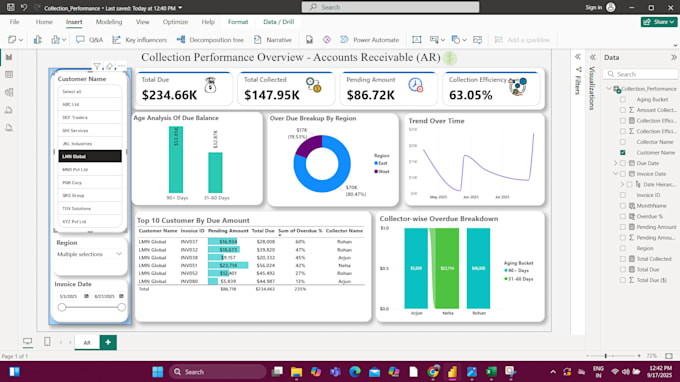The image size is (680, 382).
Task: Open the Optimize ribbon tab
Action: pos(175,22)
